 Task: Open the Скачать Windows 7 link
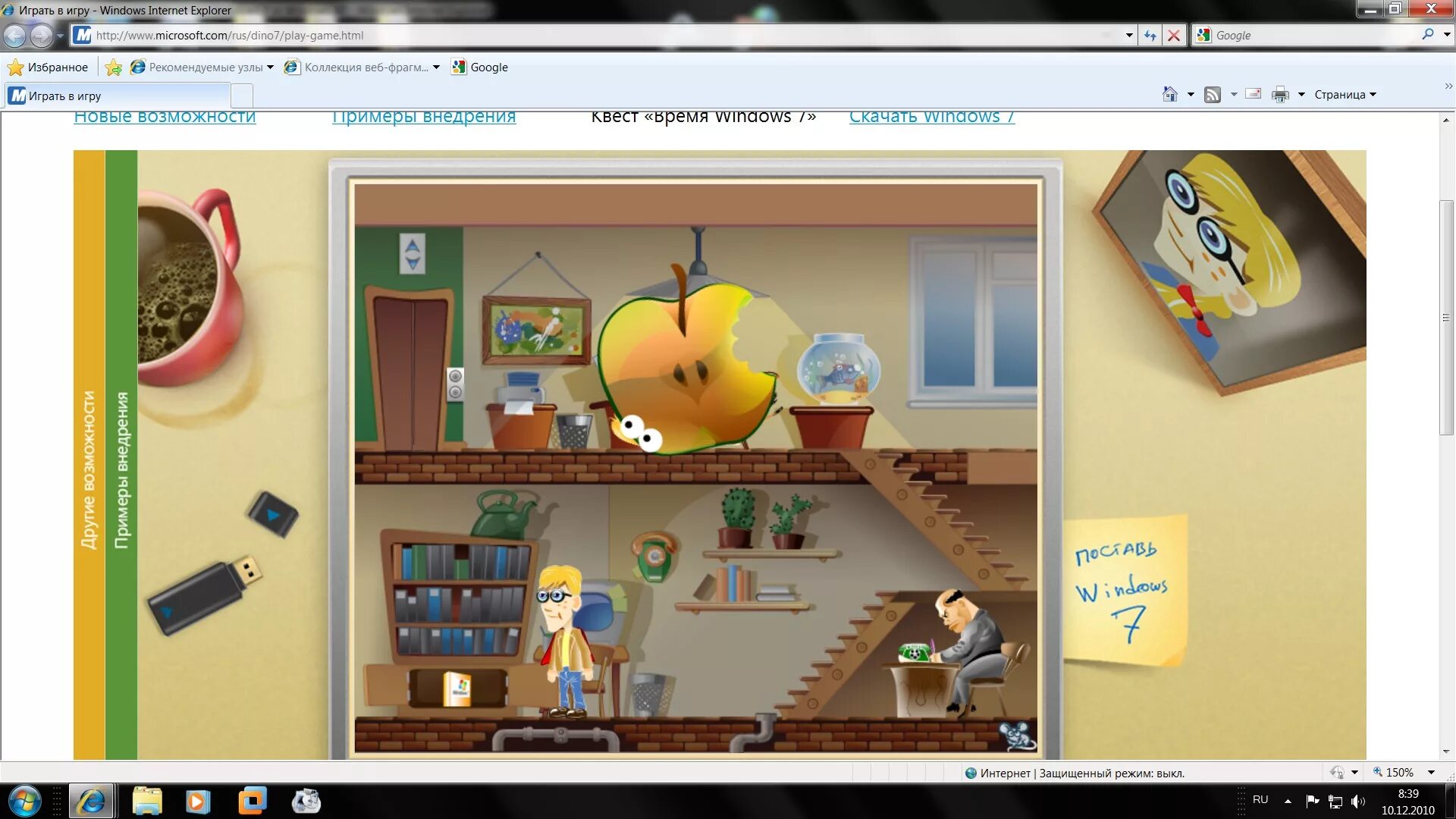point(931,118)
